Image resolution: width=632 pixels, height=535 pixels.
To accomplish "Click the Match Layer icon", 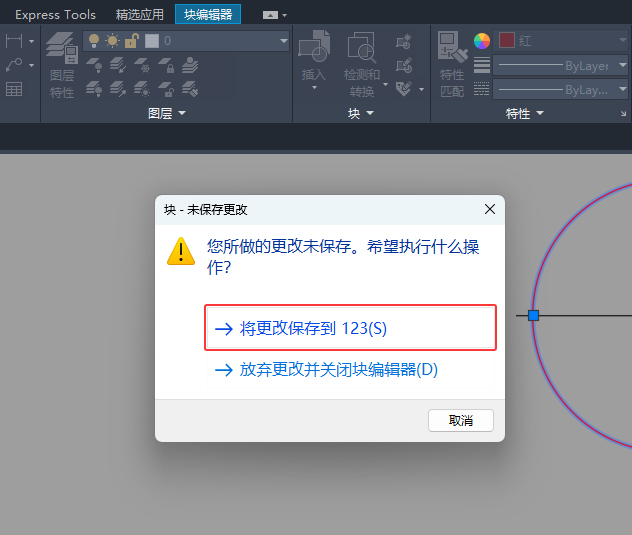I will (190, 89).
